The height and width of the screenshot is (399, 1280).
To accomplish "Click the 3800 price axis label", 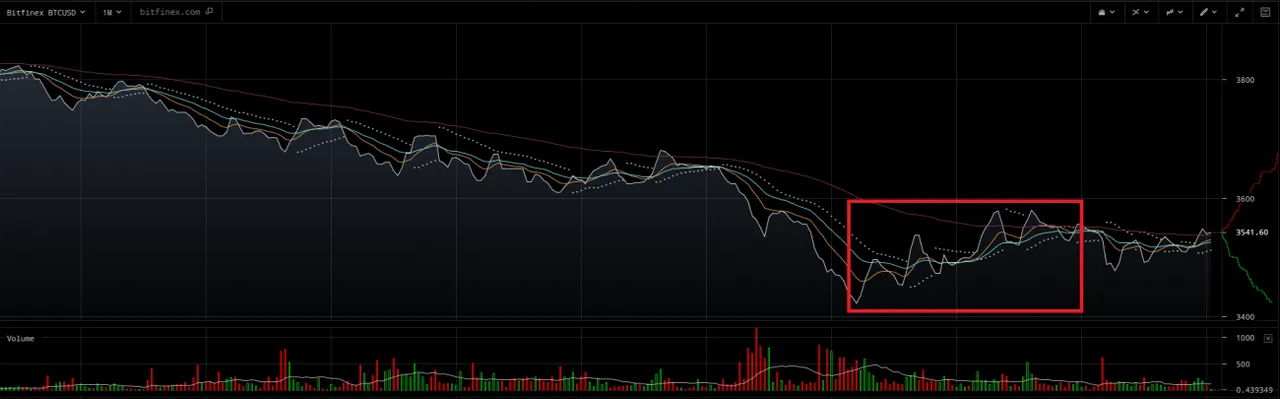I will 1245,79.
